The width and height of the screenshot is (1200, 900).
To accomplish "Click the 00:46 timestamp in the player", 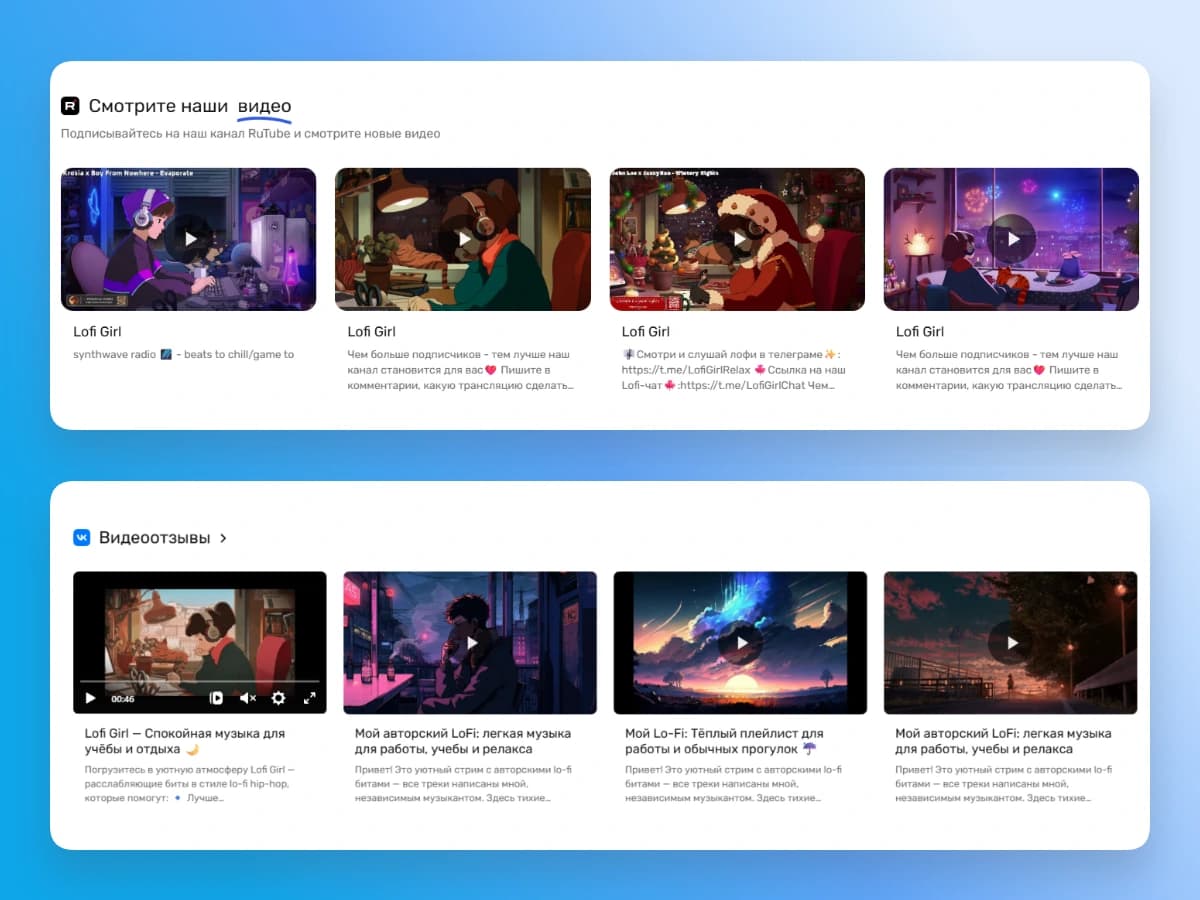I will coord(123,698).
